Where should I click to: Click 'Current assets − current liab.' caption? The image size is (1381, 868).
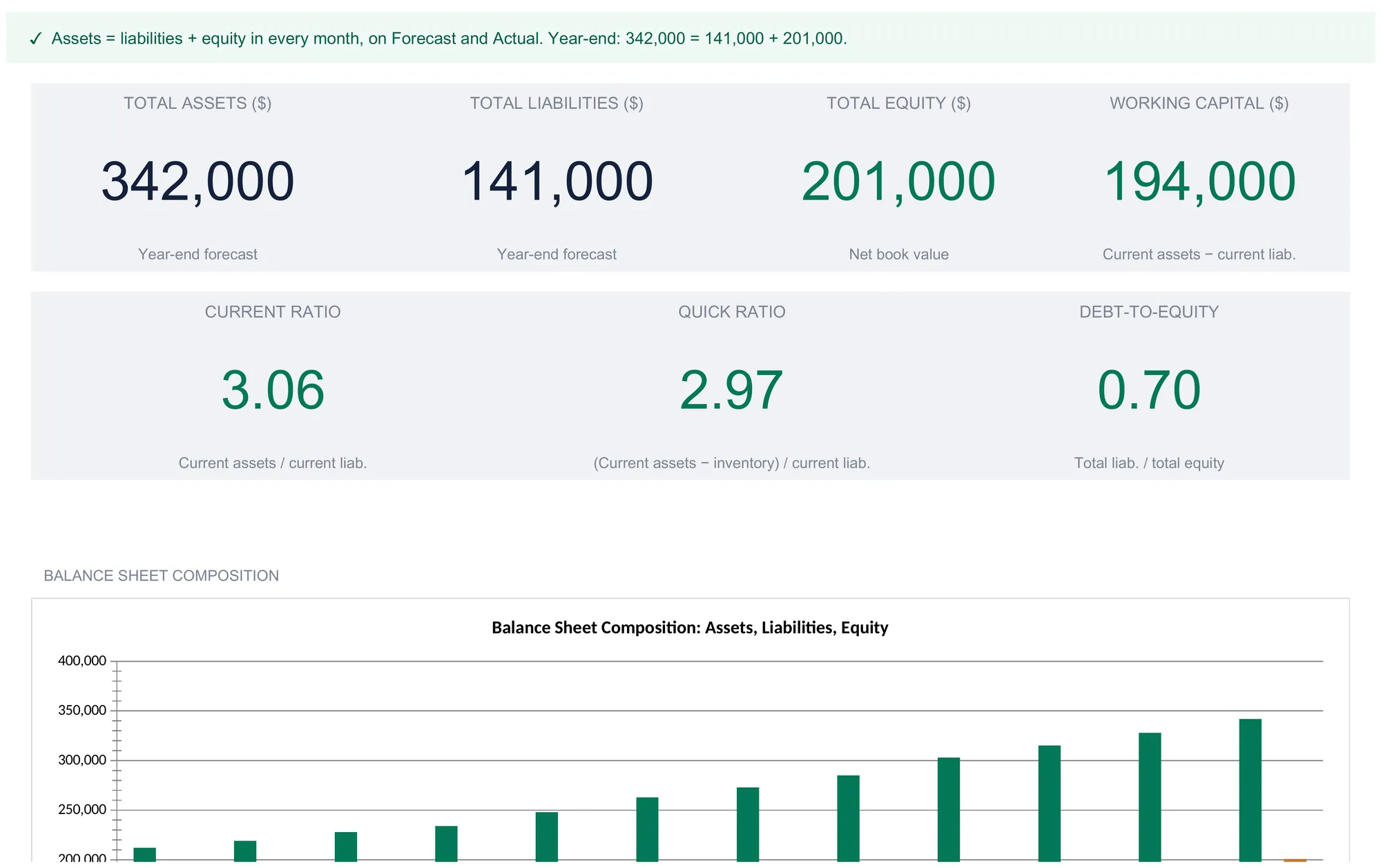[x=1199, y=254]
